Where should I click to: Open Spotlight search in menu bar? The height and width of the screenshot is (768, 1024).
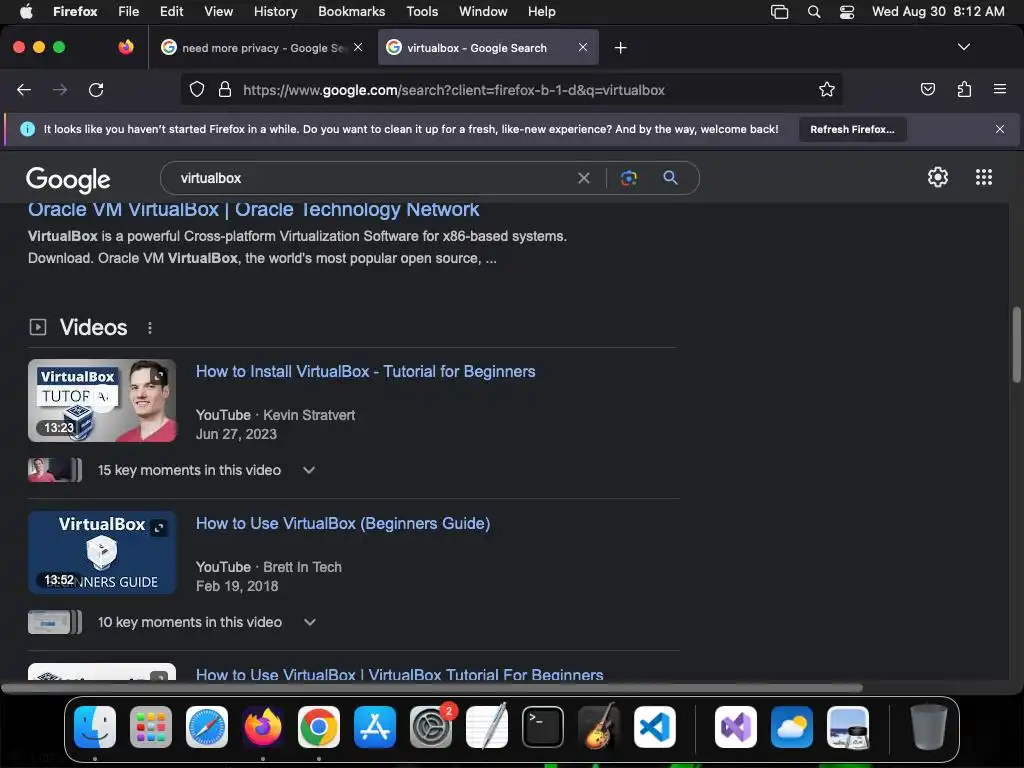[814, 12]
